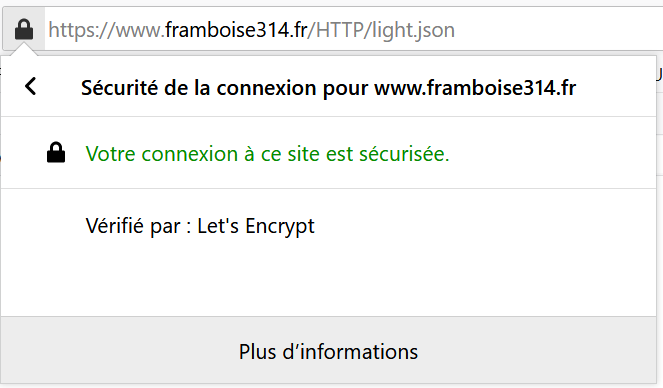Click the black padlock beside the secure message
Viewport: 663px width, 388px height.
56,153
